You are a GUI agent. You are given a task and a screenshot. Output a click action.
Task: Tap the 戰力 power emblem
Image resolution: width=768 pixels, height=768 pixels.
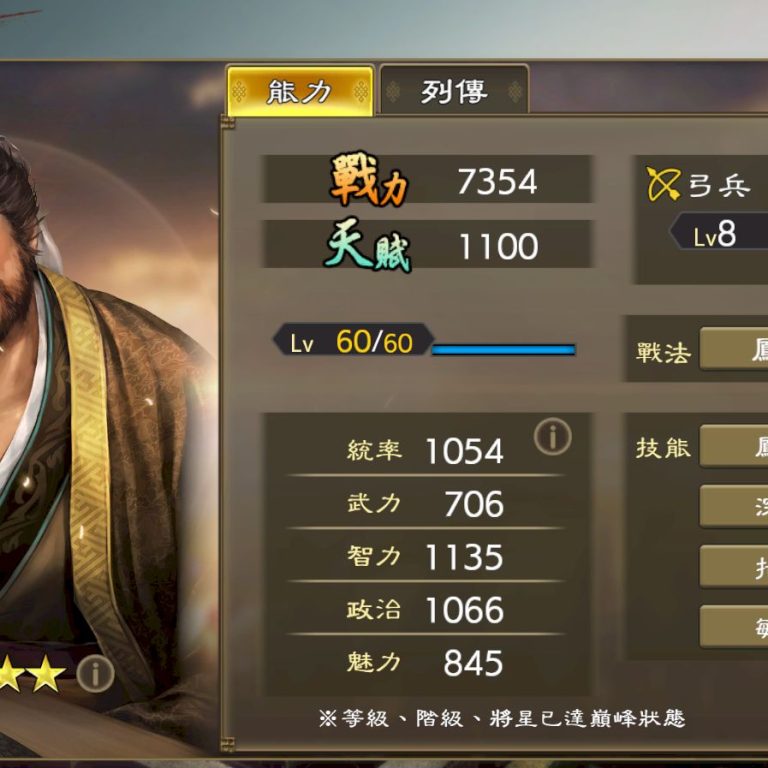click(369, 178)
